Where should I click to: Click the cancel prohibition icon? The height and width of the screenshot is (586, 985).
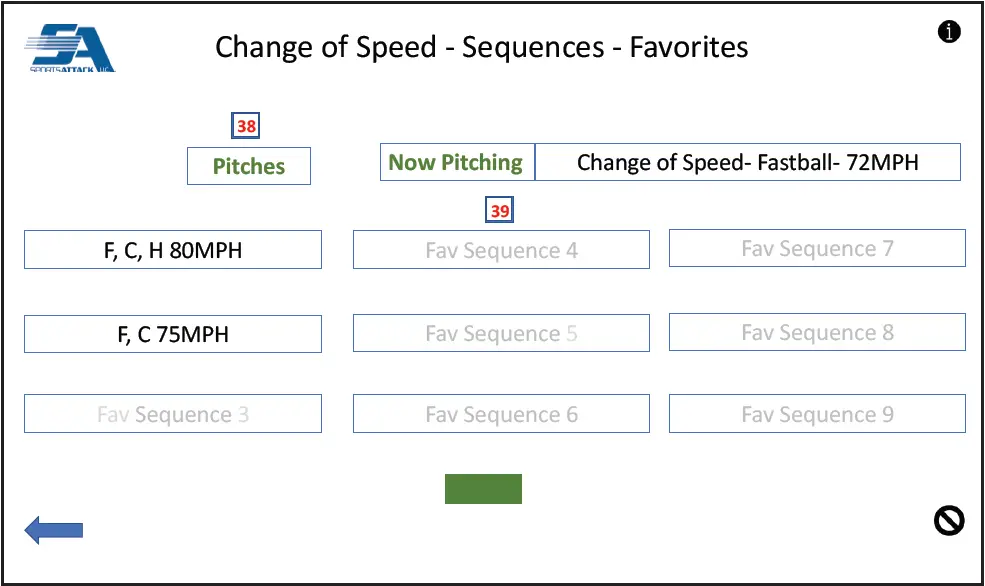(x=949, y=520)
